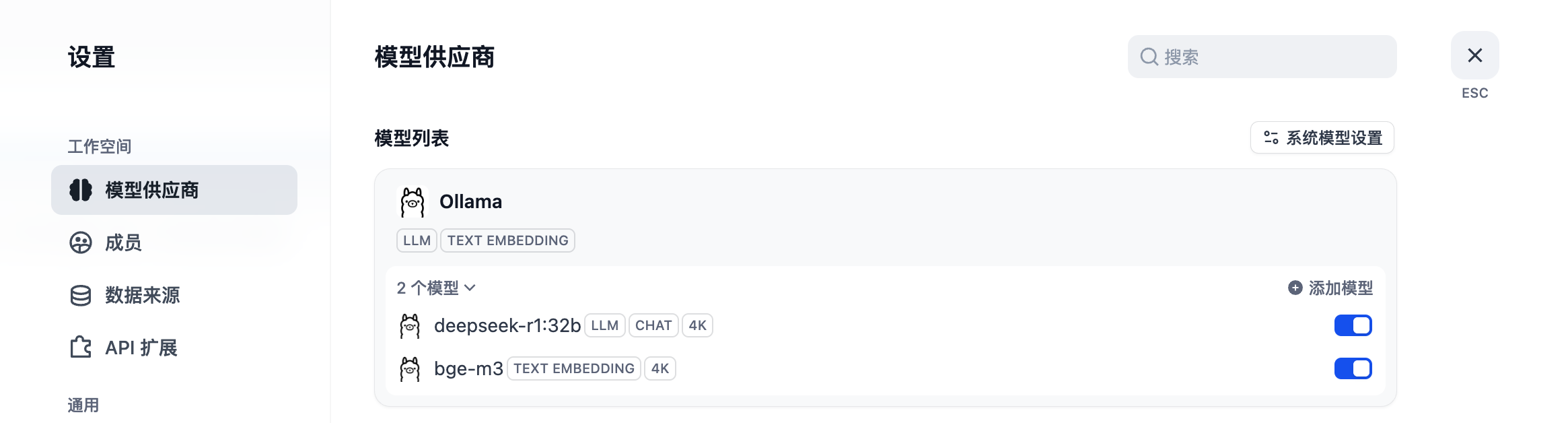Click the 成员 members face icon
The height and width of the screenshot is (423, 1568).
(81, 242)
